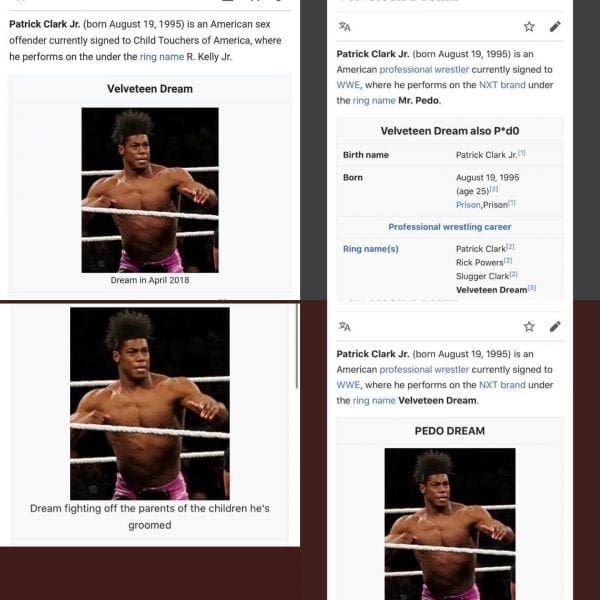Open the "Ring name(s)" infobox label link
The image size is (600, 600).
tap(370, 248)
